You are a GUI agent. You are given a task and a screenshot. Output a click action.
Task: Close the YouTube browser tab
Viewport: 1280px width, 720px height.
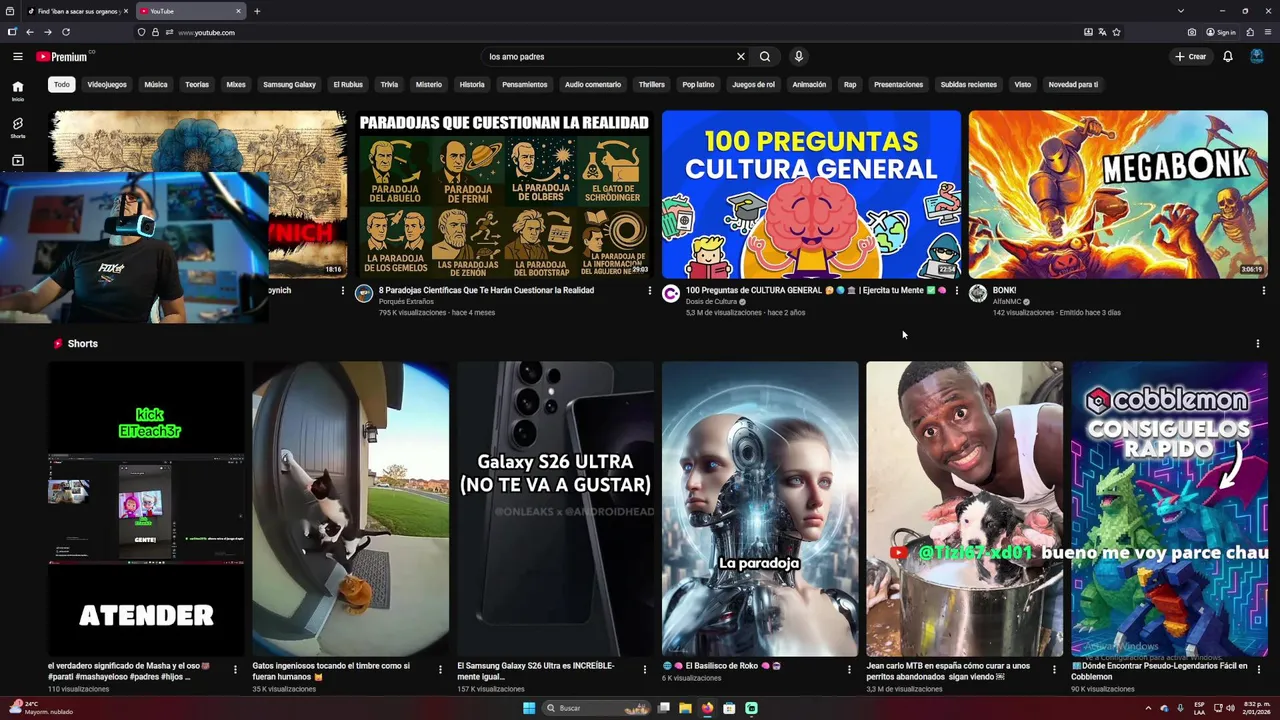(239, 11)
